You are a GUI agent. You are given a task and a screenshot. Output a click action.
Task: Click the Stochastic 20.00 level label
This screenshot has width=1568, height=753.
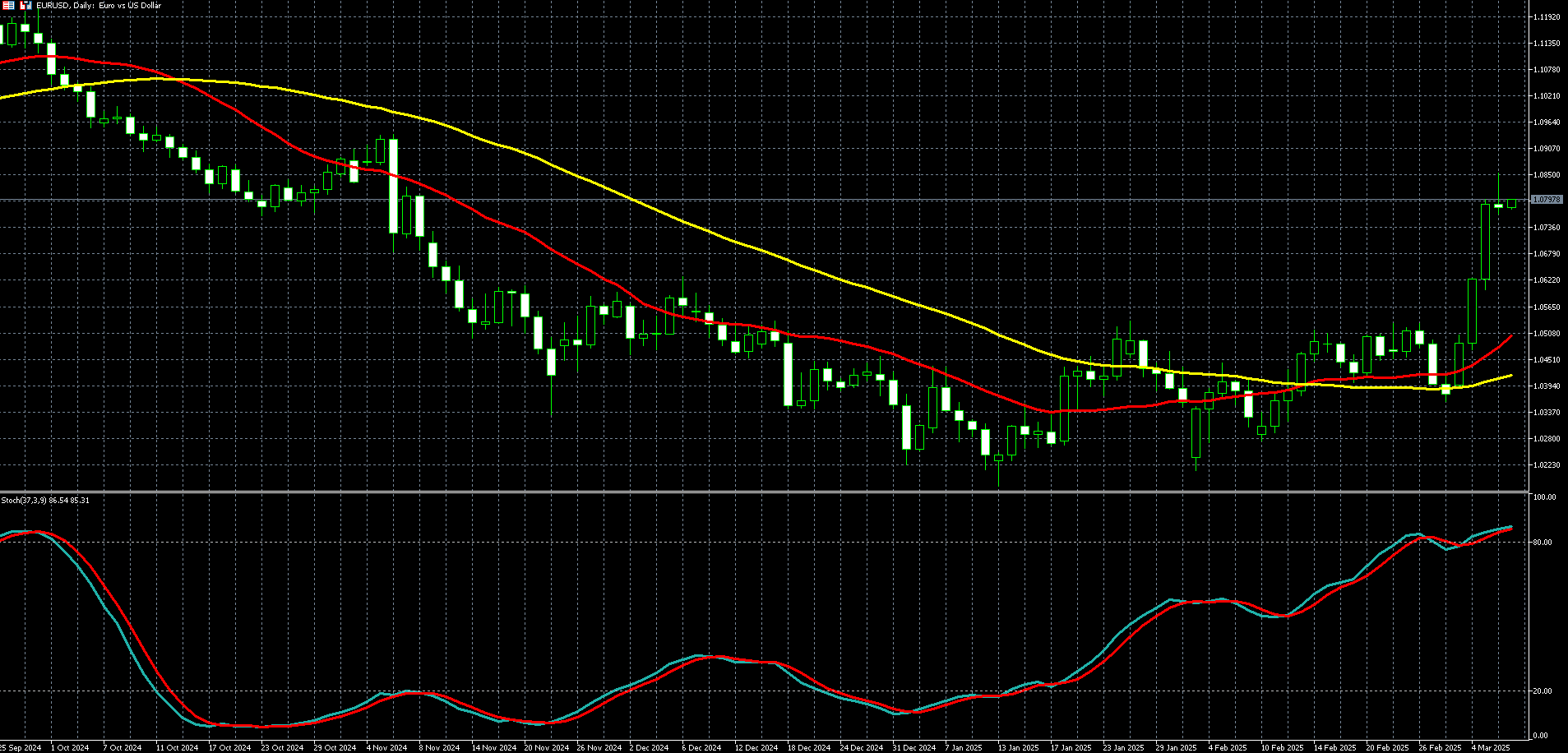1543,691
